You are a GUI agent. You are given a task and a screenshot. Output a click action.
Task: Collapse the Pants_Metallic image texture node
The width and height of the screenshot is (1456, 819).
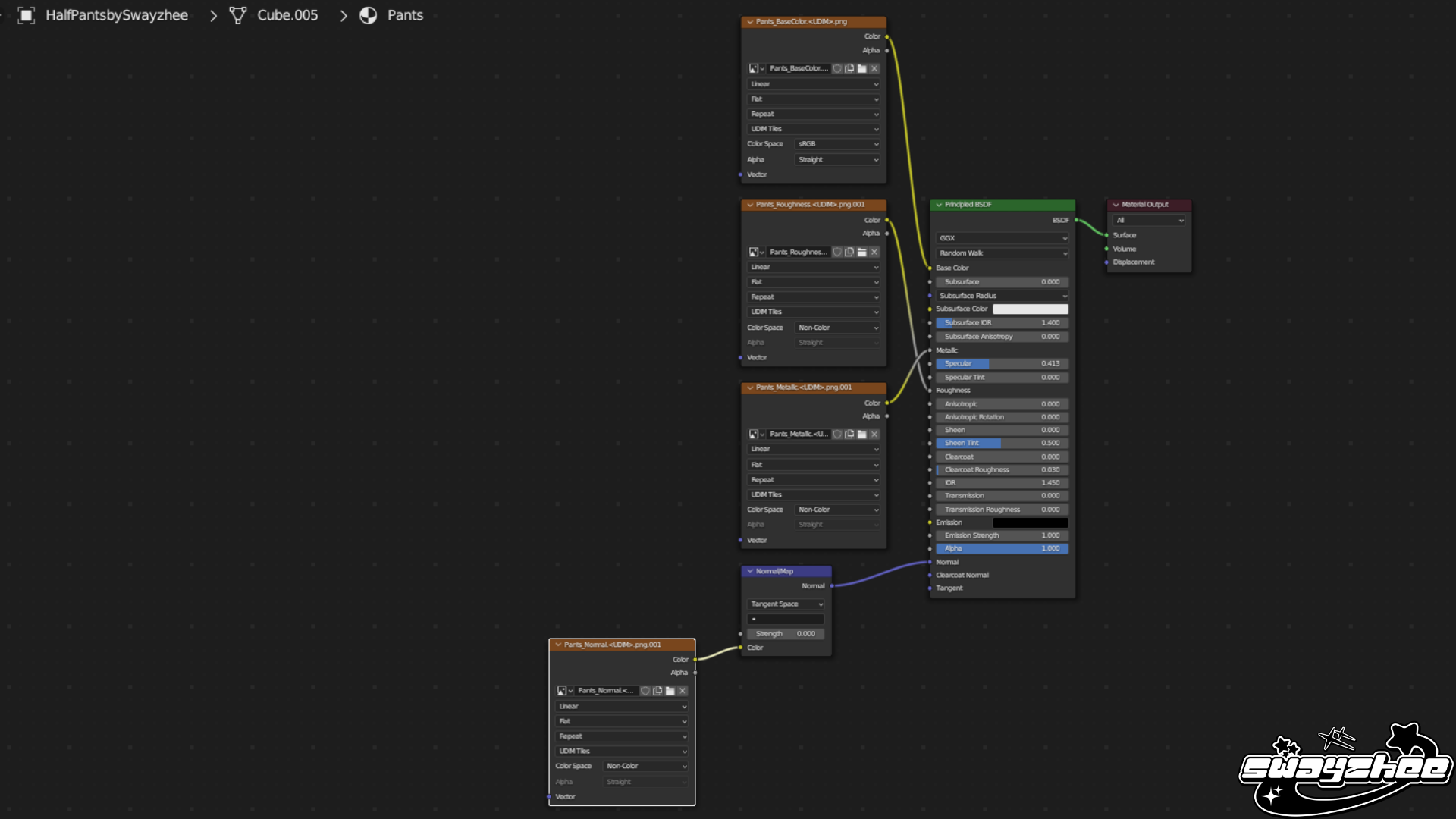(750, 388)
